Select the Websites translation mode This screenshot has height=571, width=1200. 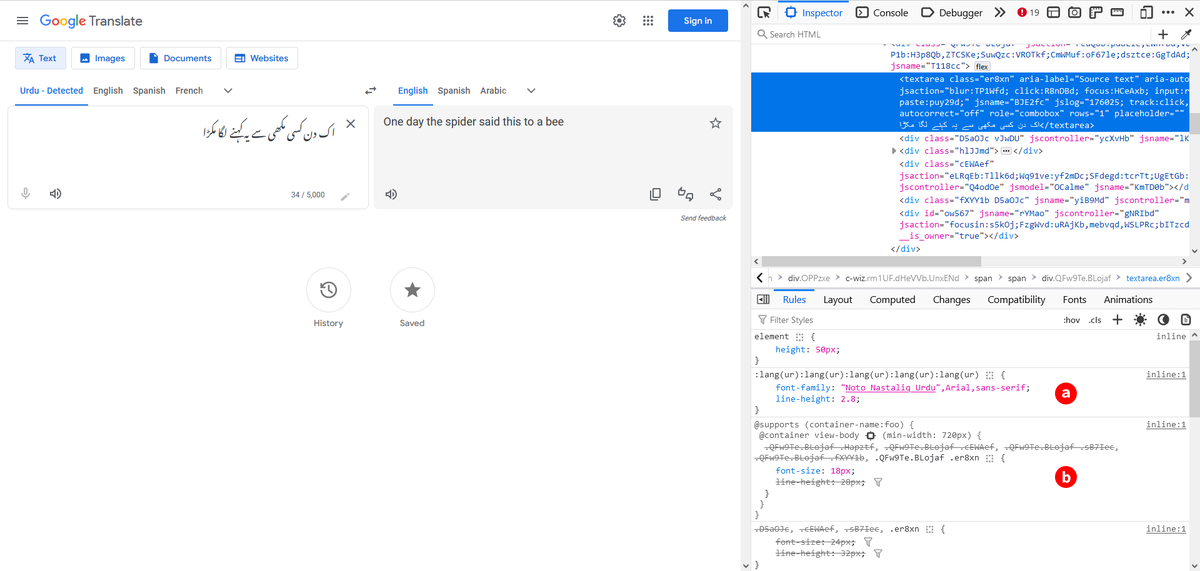pyautogui.click(x=262, y=58)
